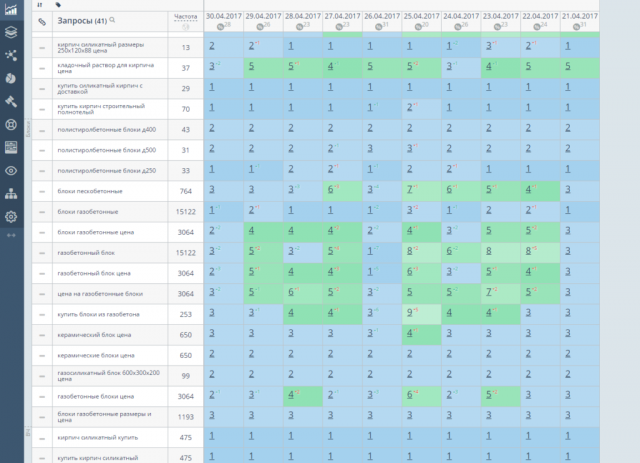Open the cluster nodes sidebar icon
640x463 pixels.
[11, 55]
